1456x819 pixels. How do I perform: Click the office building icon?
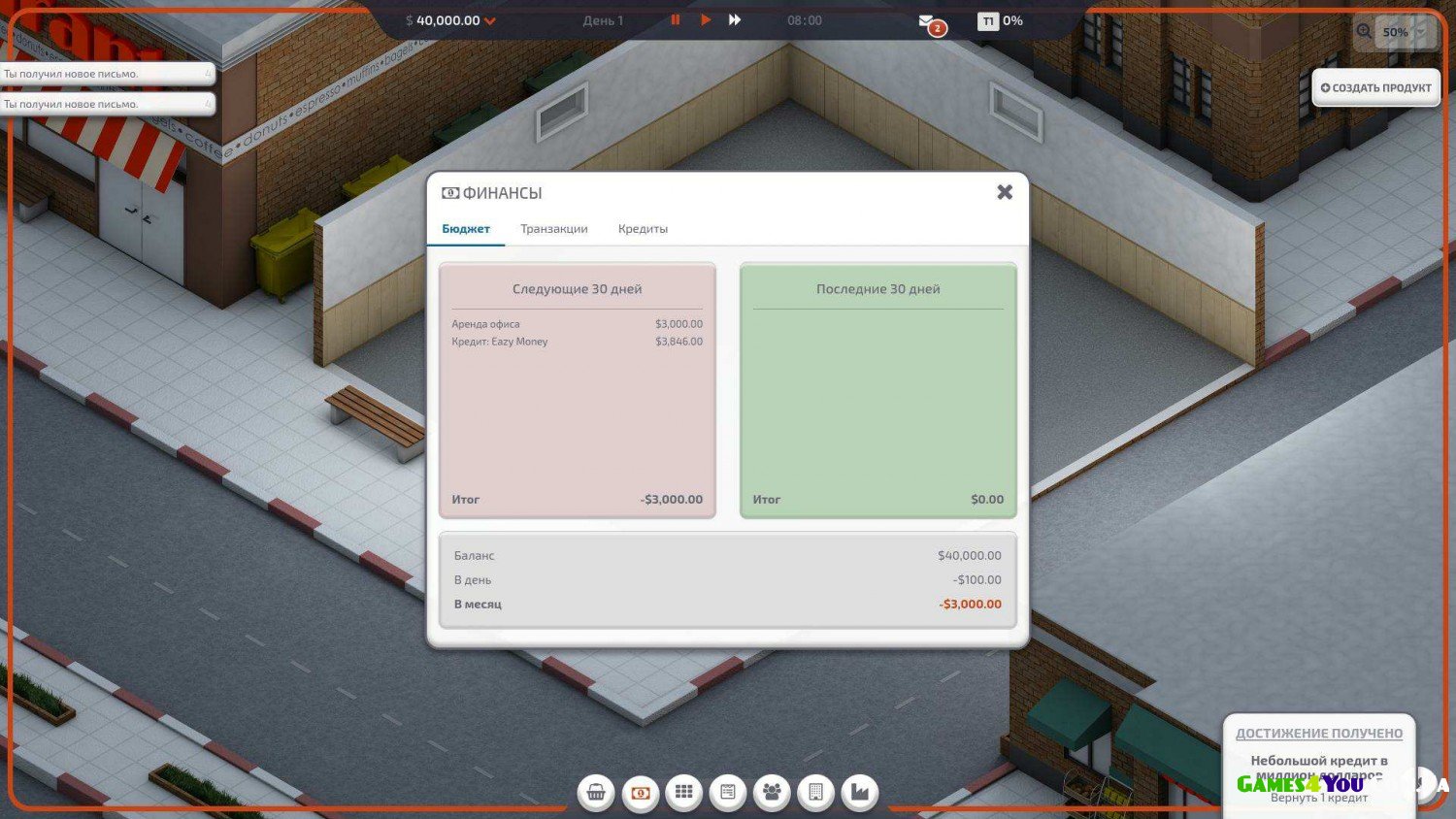coord(815,792)
